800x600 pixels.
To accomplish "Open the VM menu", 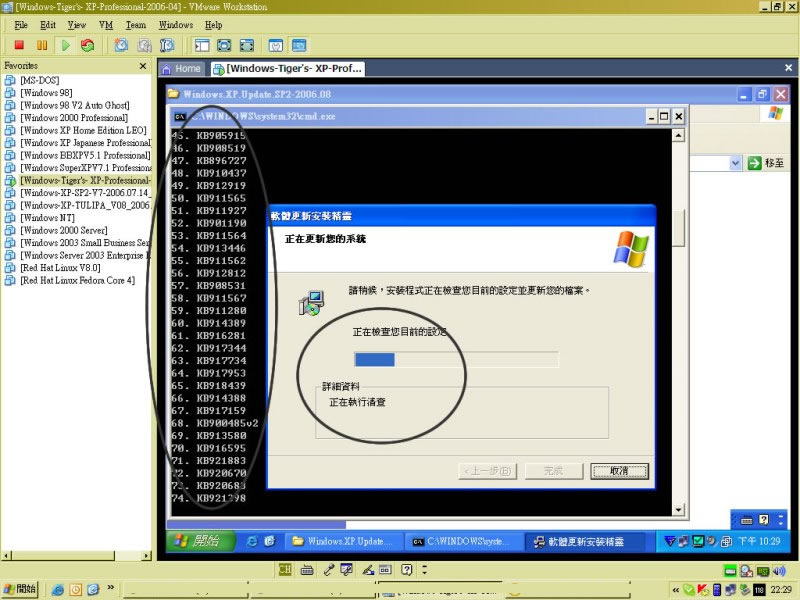I will (106, 24).
